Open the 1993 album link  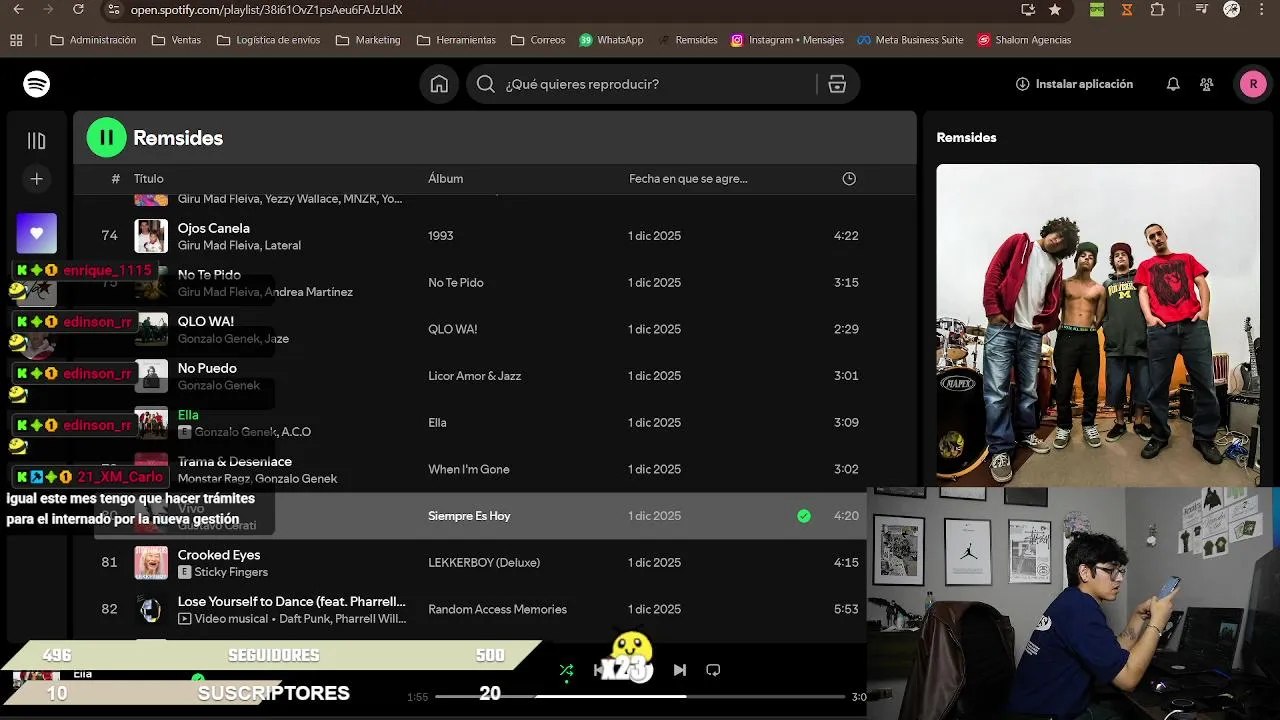point(441,236)
